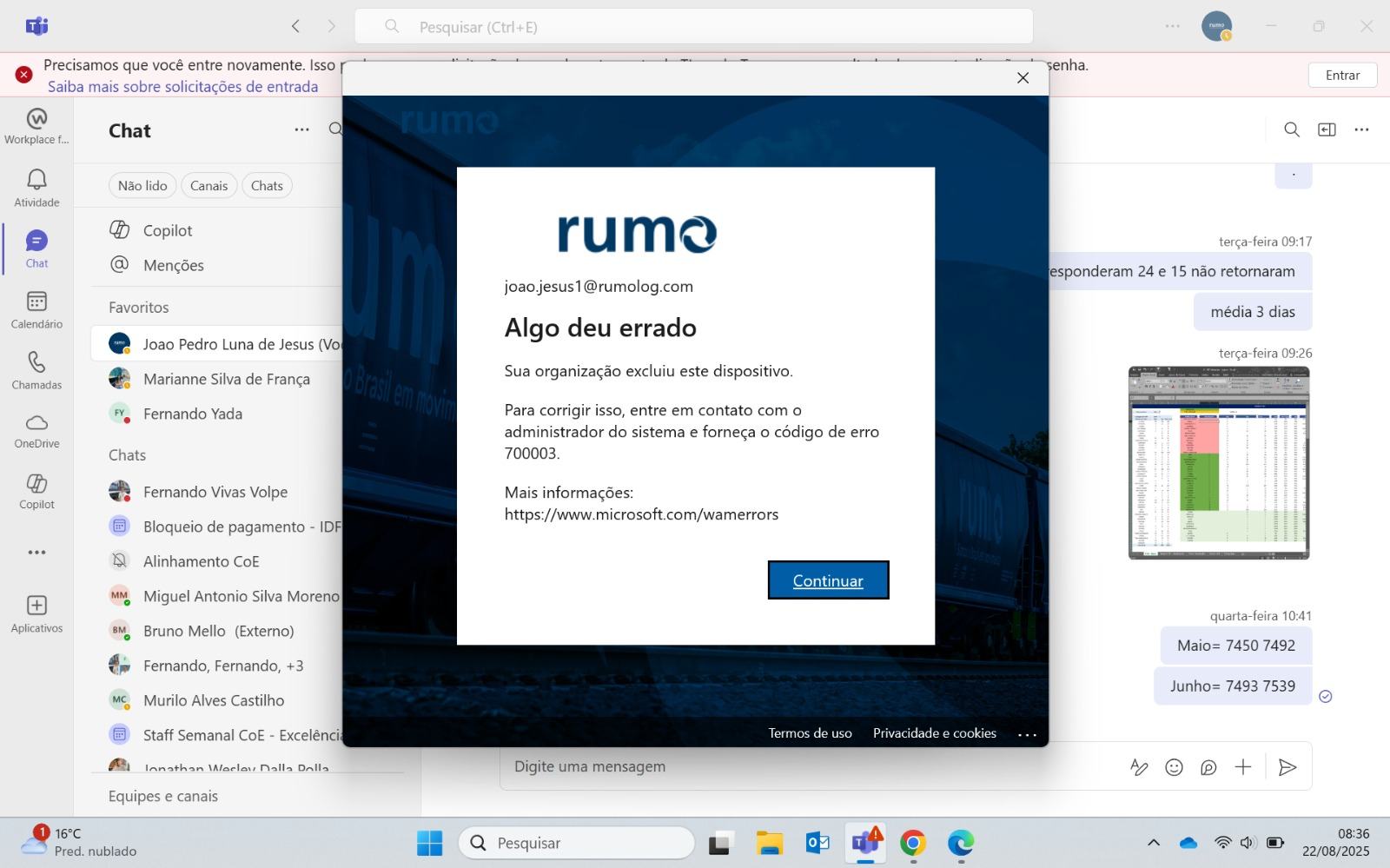Image resolution: width=1390 pixels, height=868 pixels.
Task: Open group chat Fernando, Fernando, +3
Action: pos(217,666)
